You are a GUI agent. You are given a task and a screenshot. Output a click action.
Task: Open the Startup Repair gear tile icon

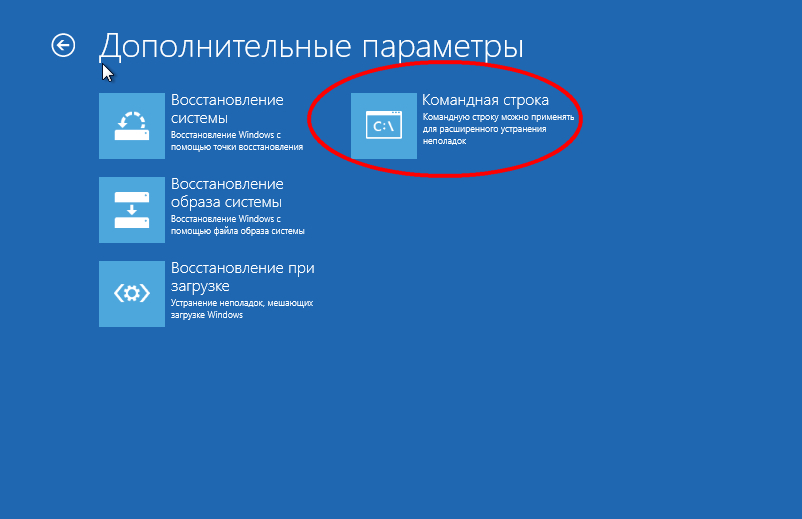click(132, 294)
